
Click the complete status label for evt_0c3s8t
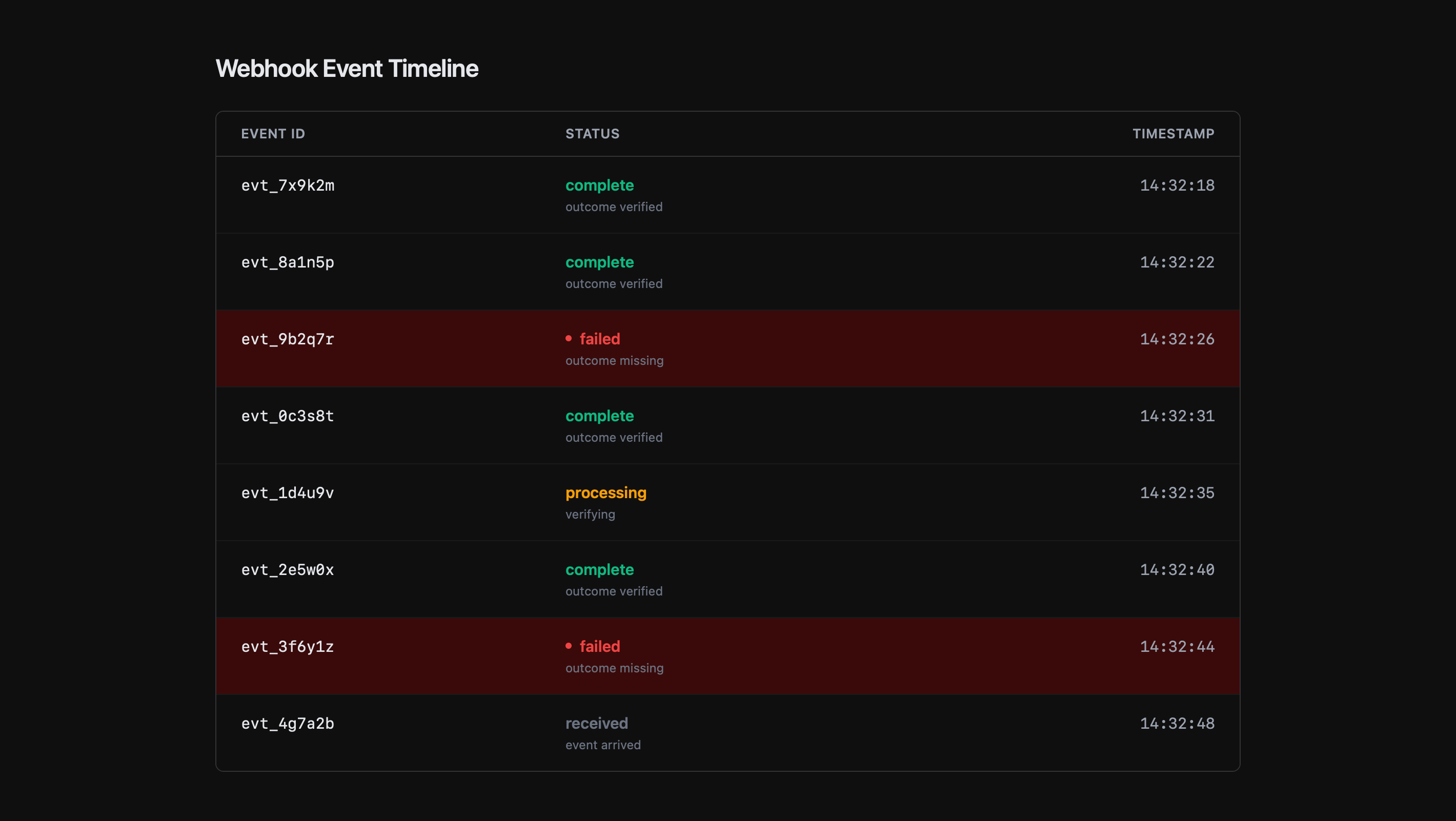pos(599,416)
